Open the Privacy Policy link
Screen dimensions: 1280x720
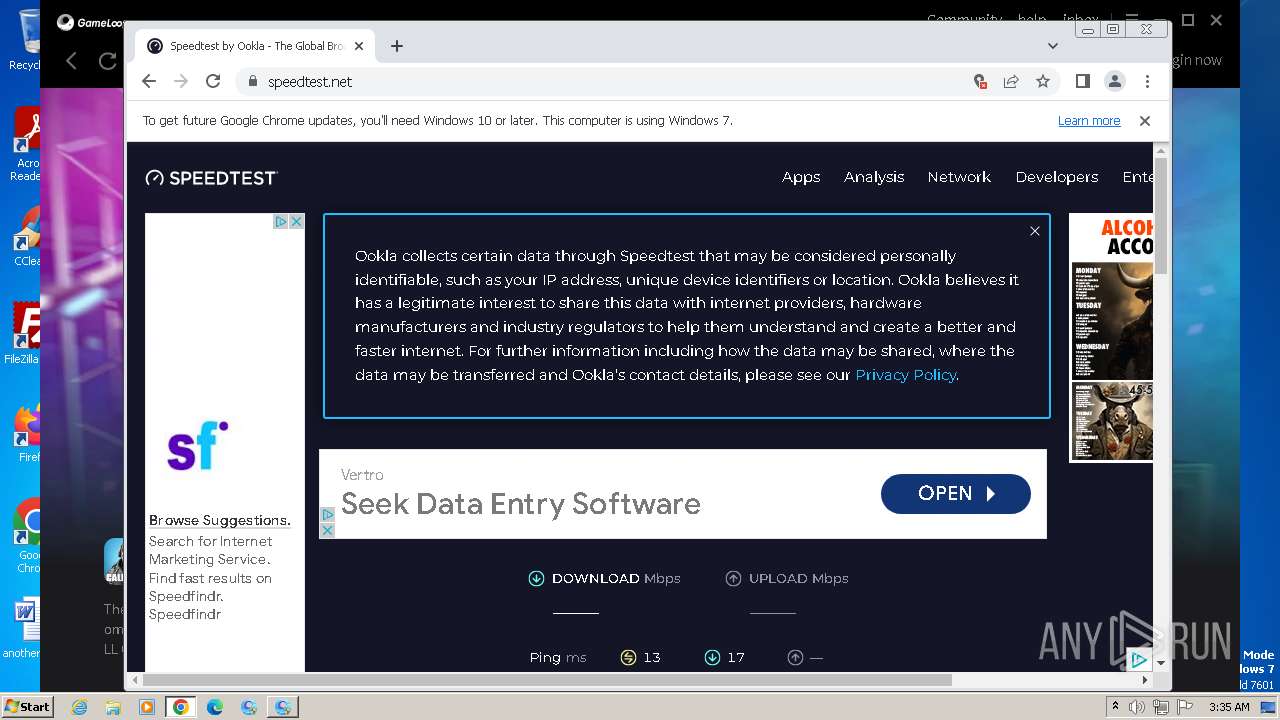click(906, 375)
